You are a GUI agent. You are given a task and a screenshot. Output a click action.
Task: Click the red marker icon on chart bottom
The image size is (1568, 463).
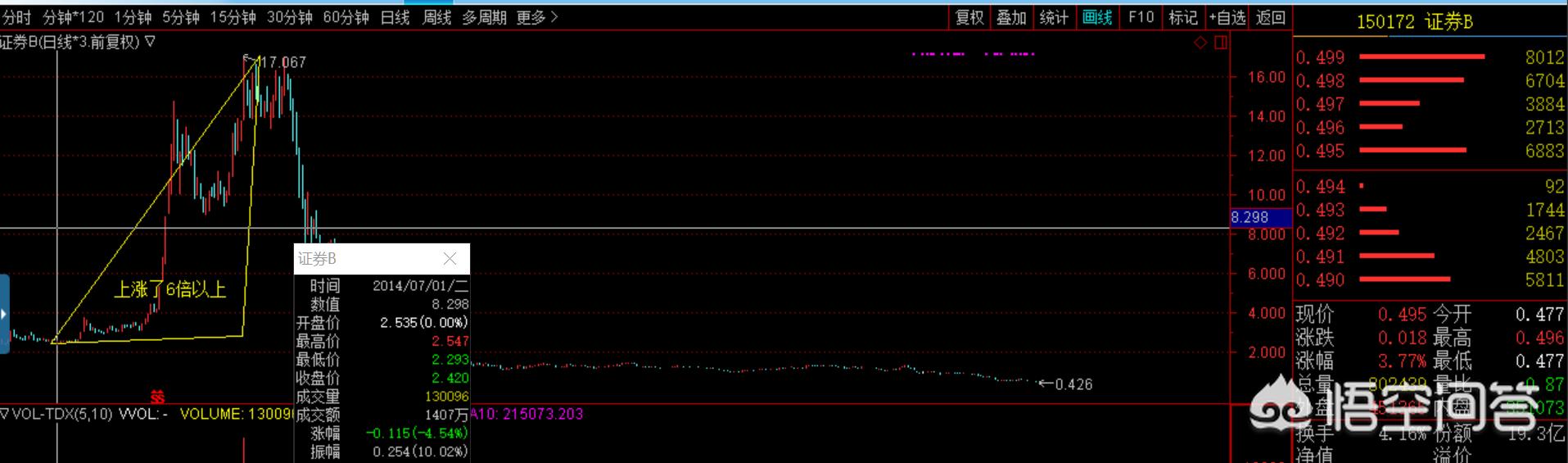pos(157,397)
